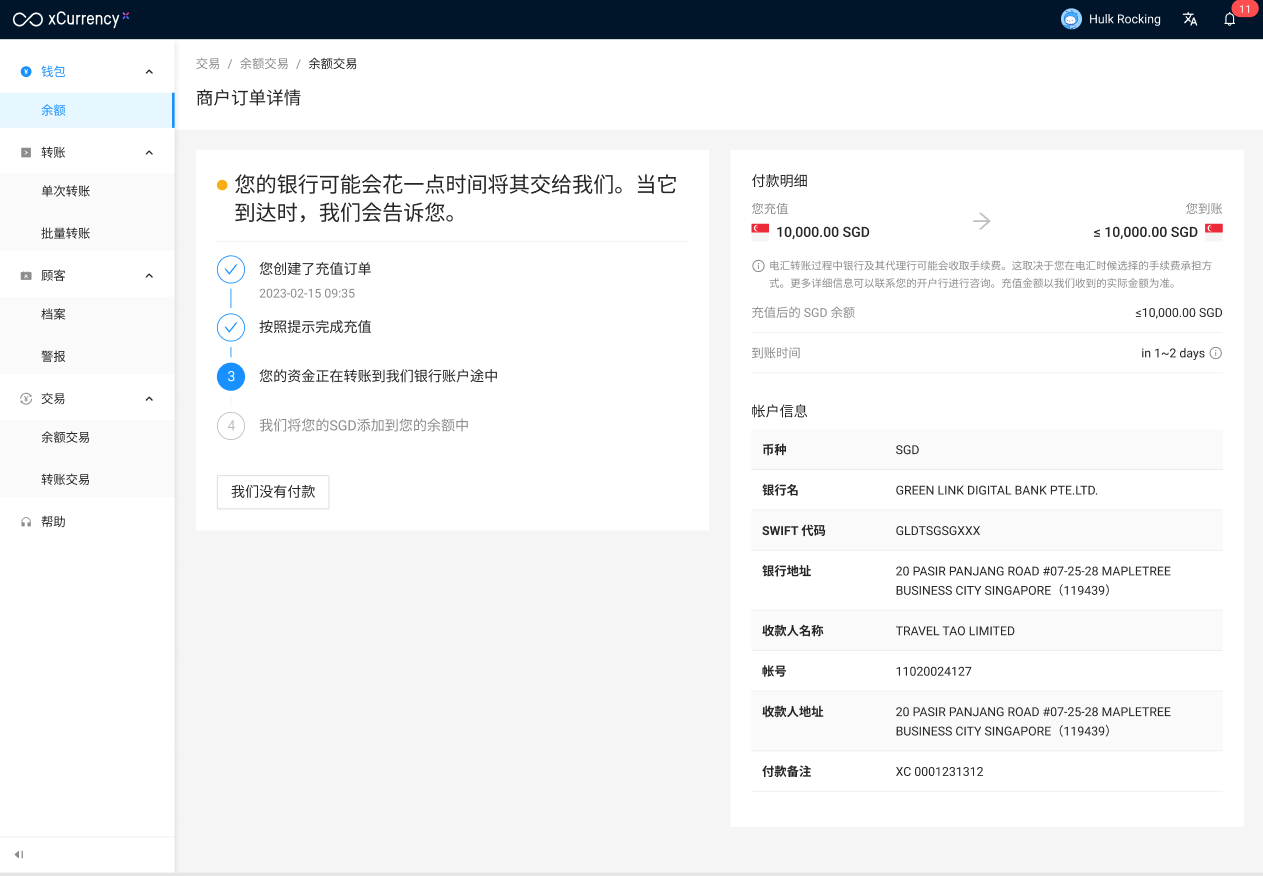Viewport: 1263px width, 876px height.
Task: Select 余额 in the sidebar
Action: point(54,111)
